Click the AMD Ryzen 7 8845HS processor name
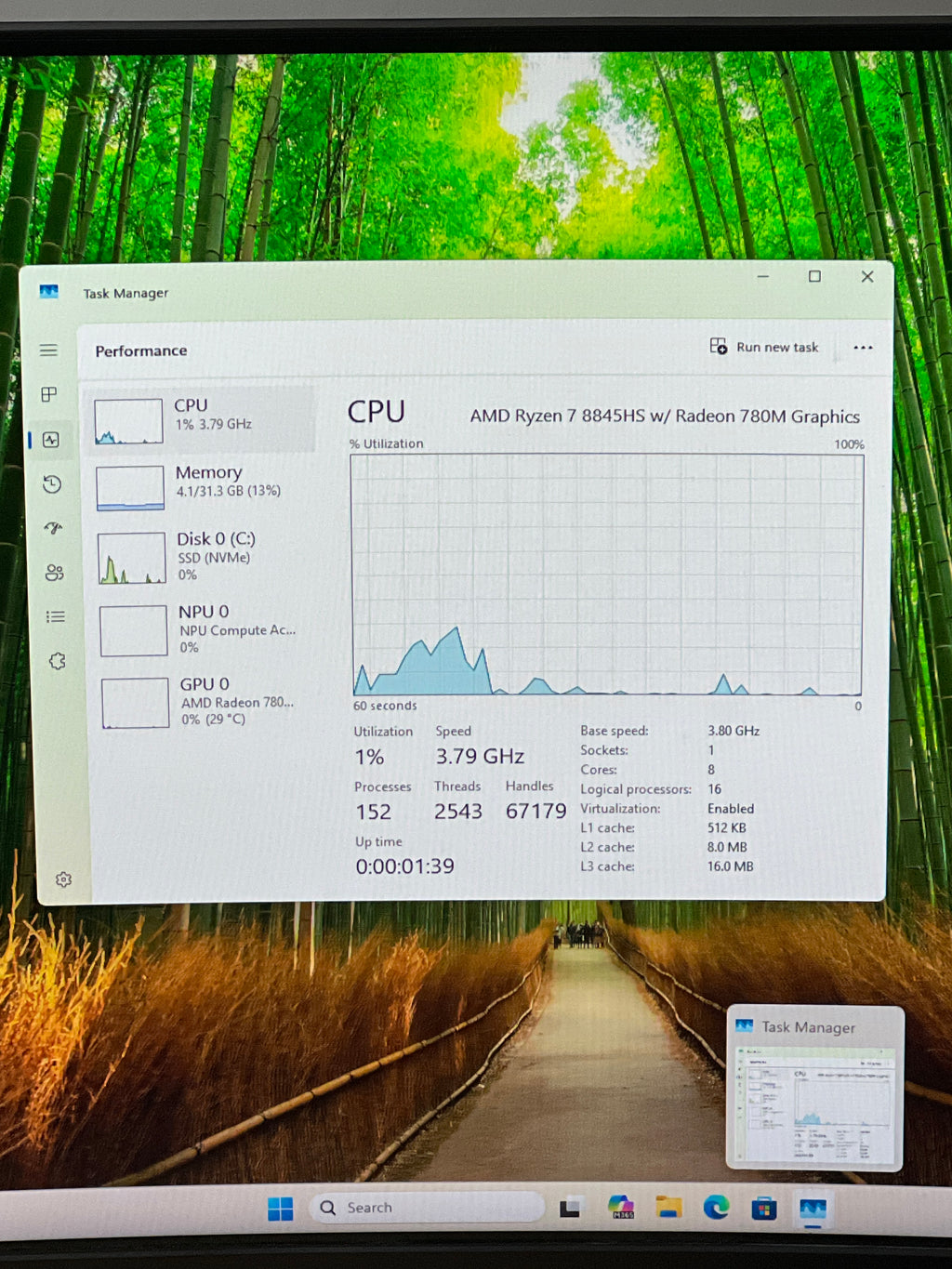The image size is (952, 1269). point(665,416)
